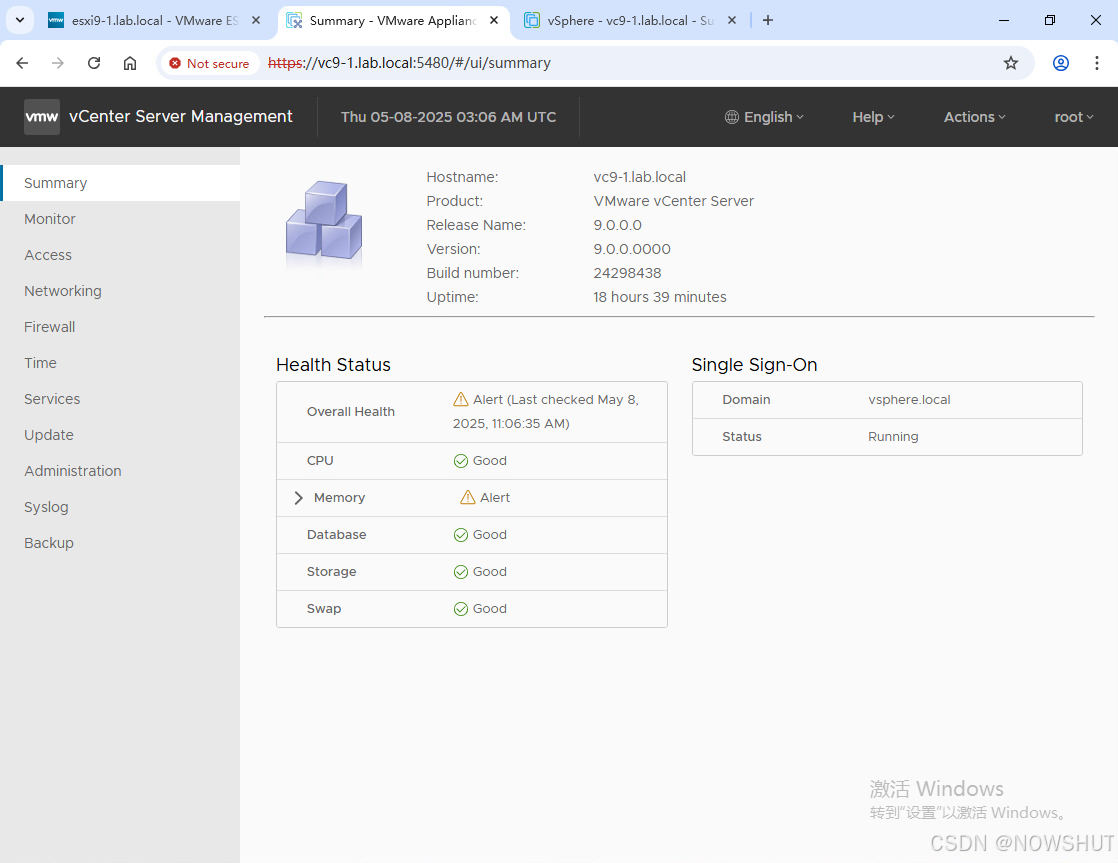Screen dimensions: 1118x863
Task: Open the Update page
Action: [x=120, y=435]
